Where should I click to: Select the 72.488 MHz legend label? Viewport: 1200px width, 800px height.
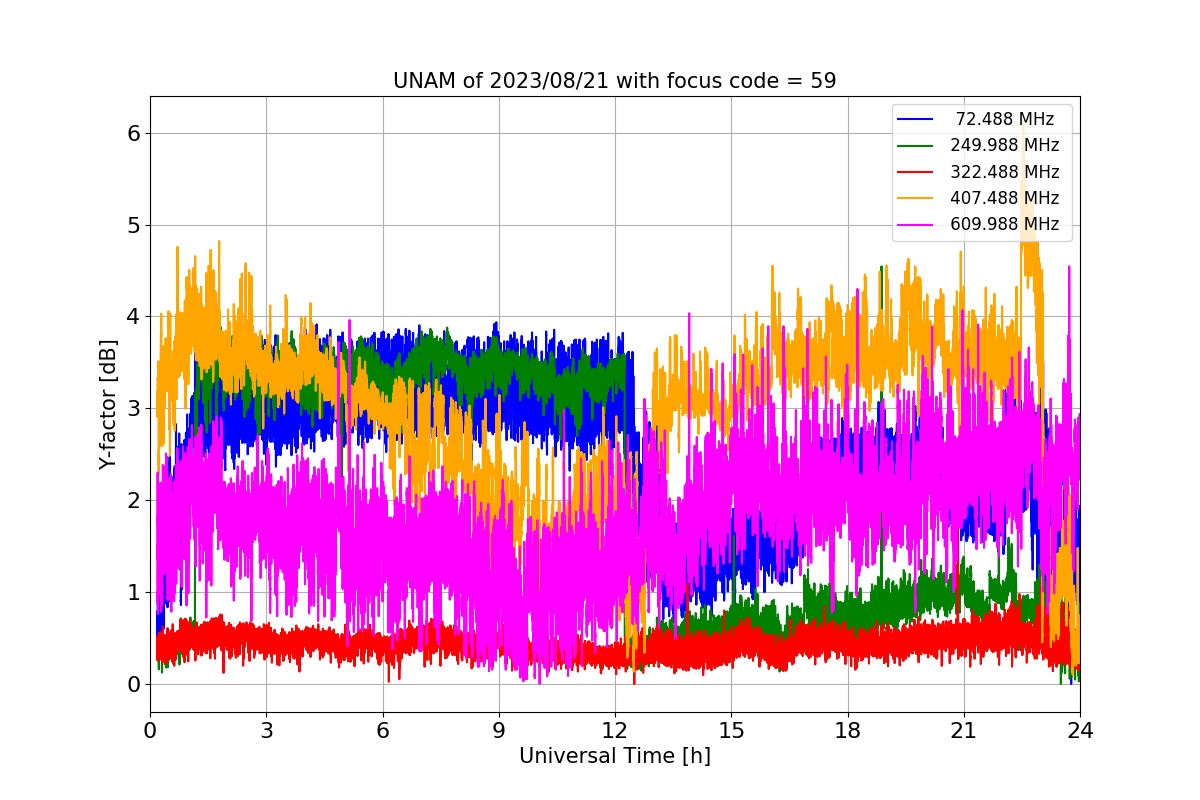[x=1005, y=120]
